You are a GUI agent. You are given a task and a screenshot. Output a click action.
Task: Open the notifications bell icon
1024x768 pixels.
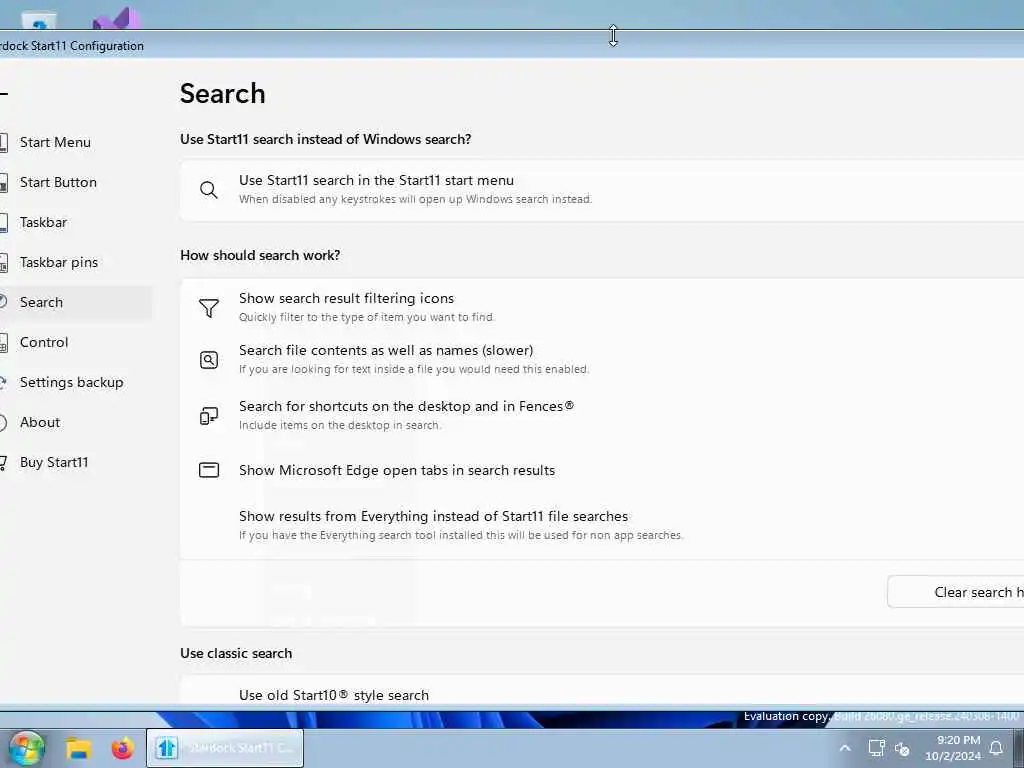tap(997, 748)
